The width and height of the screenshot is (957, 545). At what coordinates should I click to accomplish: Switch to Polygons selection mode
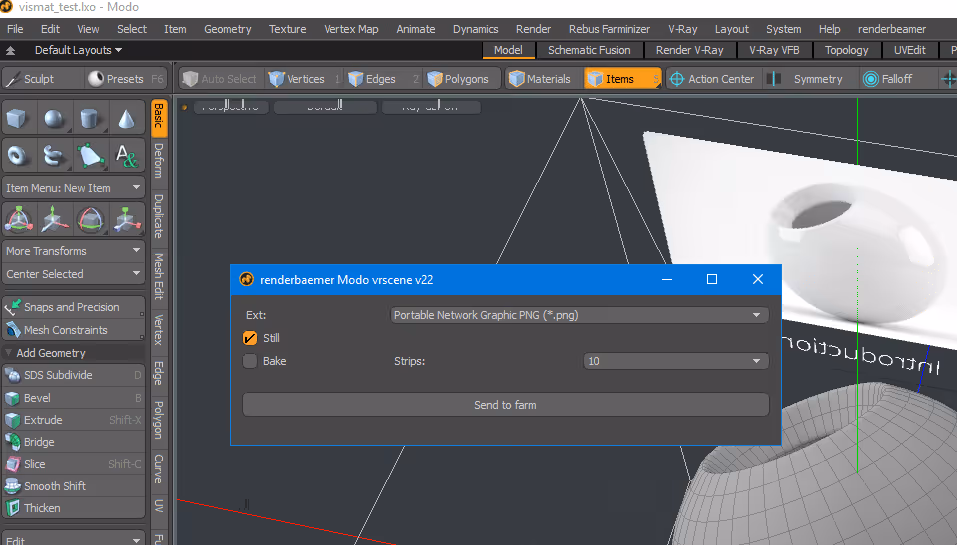459,79
